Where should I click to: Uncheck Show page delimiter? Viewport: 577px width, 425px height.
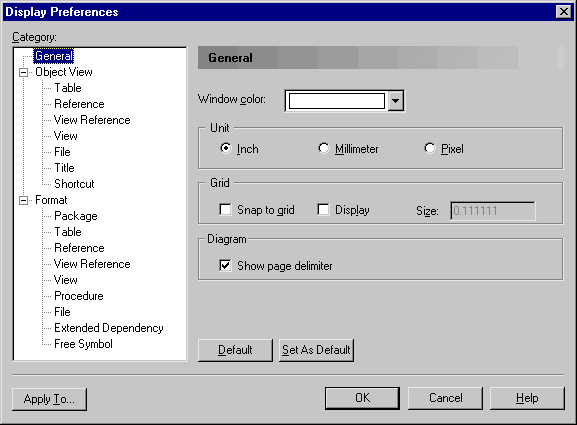(225, 265)
